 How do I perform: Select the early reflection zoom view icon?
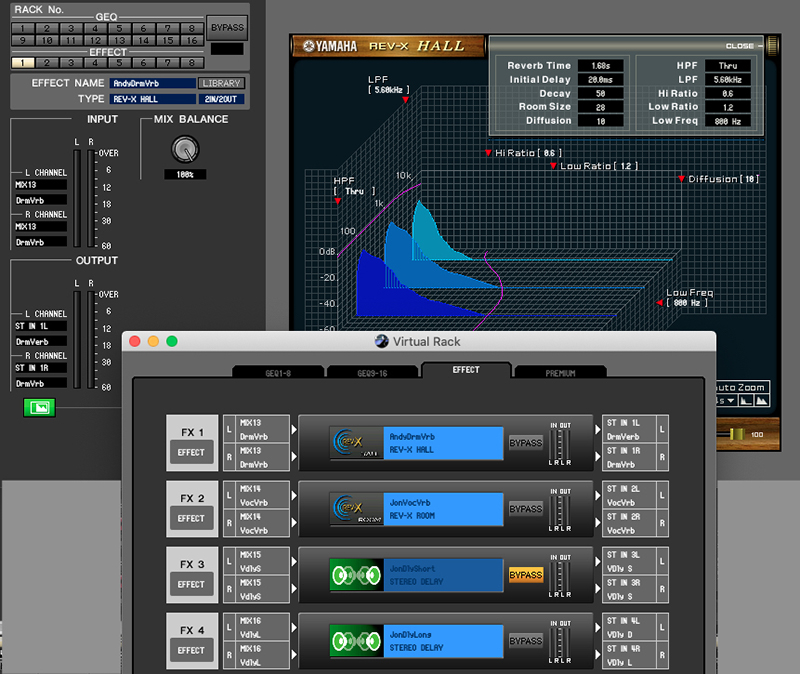(746, 401)
